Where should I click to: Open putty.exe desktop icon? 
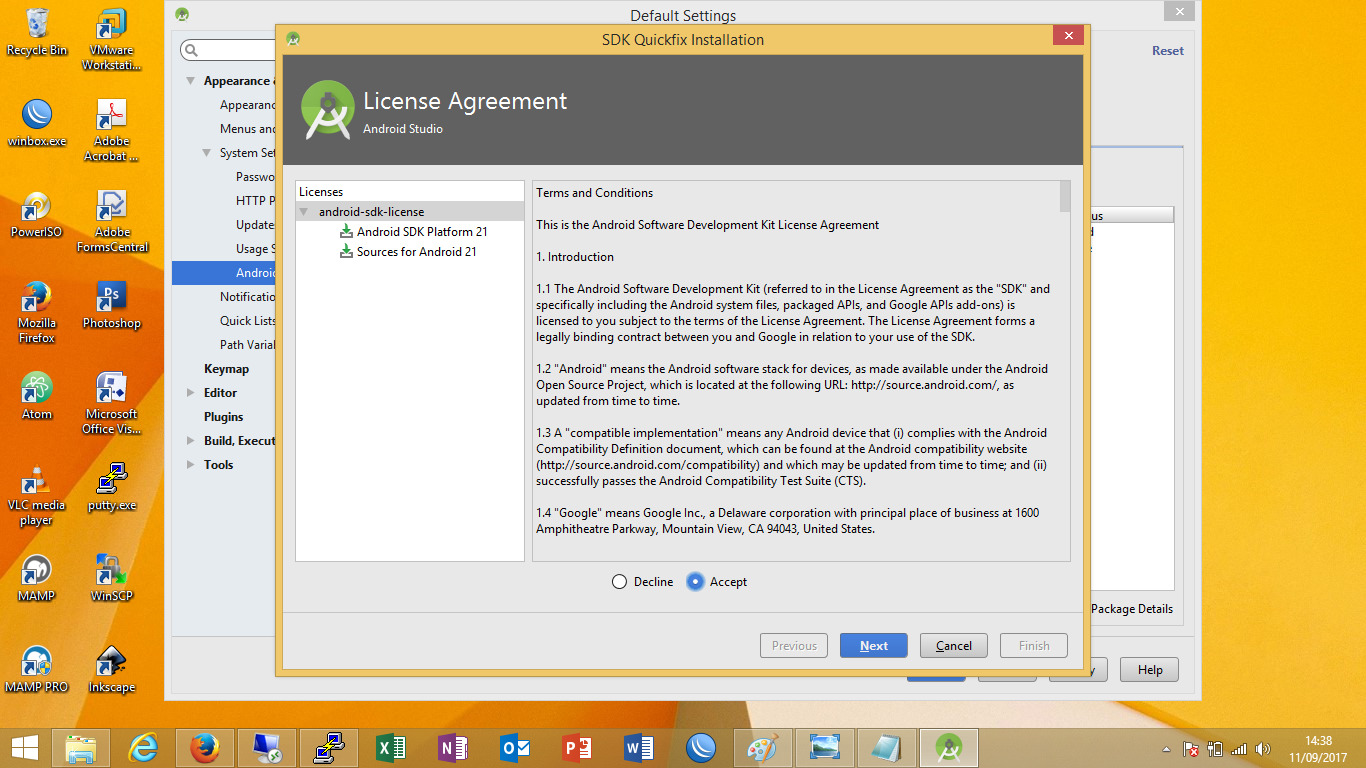coord(112,487)
